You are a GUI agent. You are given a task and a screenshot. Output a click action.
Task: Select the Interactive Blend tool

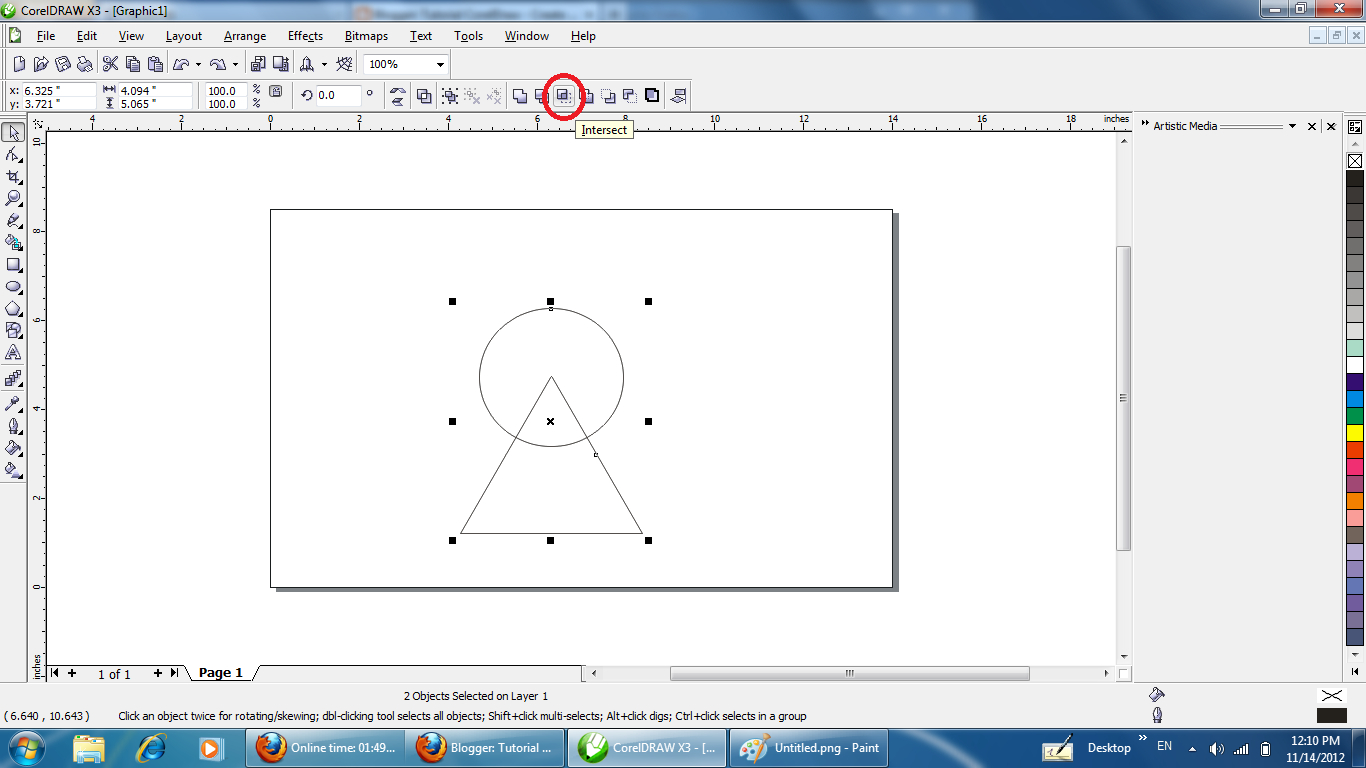coord(13,379)
